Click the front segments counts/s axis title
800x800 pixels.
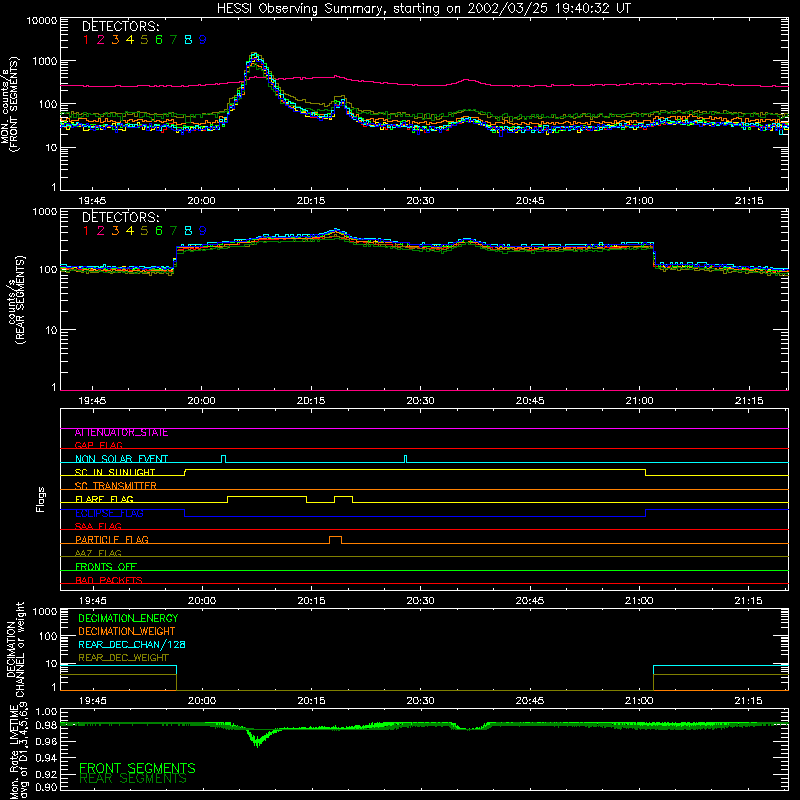9,104
